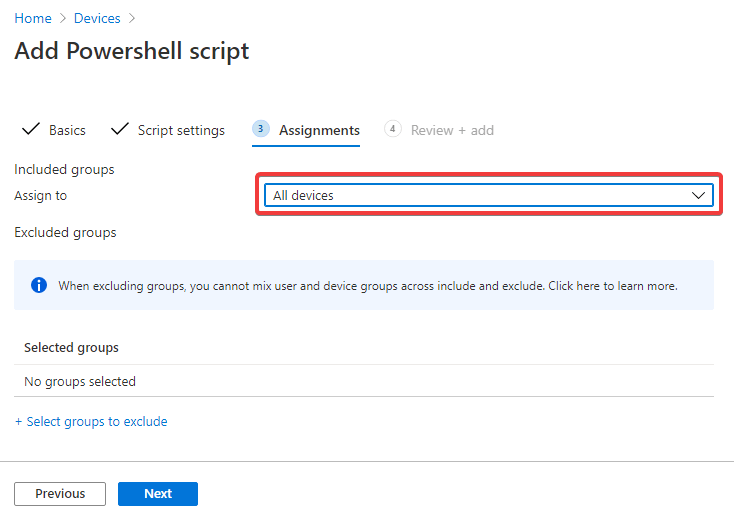Click the 'Add Powershell script' page title
The height and width of the screenshot is (511, 734).
coord(132,51)
